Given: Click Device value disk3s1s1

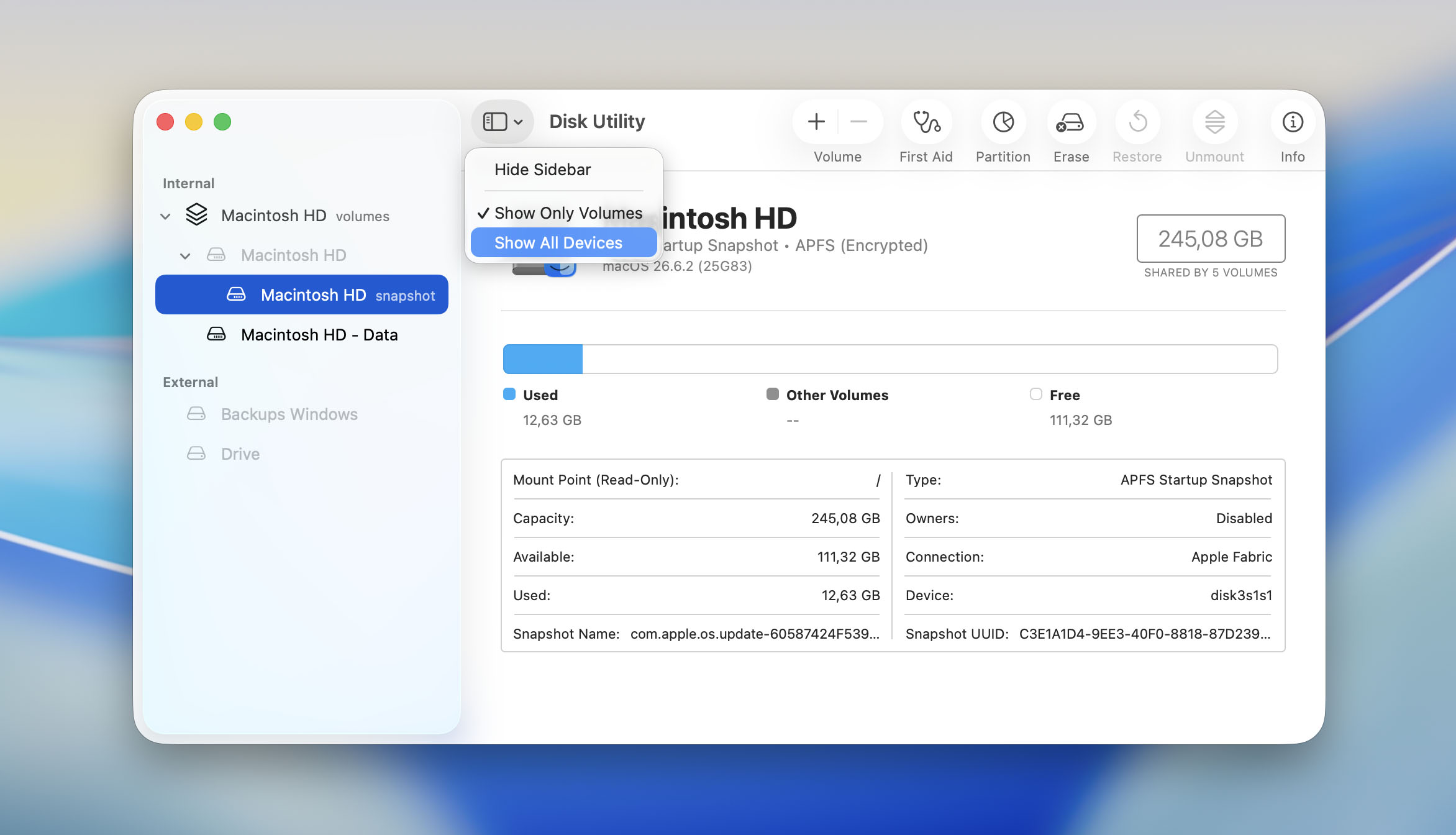Looking at the screenshot, I should [1241, 595].
